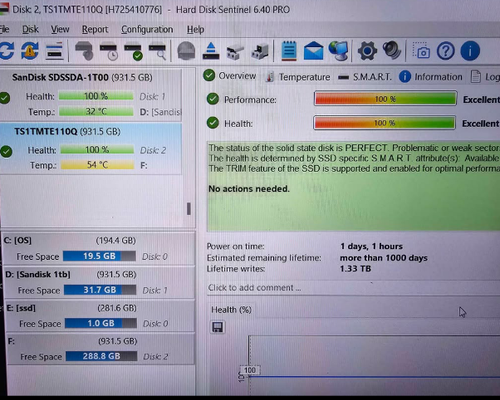The height and width of the screenshot is (400, 500).
Task: Click the SanDisk 32 °C temperature bar
Action: click(x=96, y=111)
